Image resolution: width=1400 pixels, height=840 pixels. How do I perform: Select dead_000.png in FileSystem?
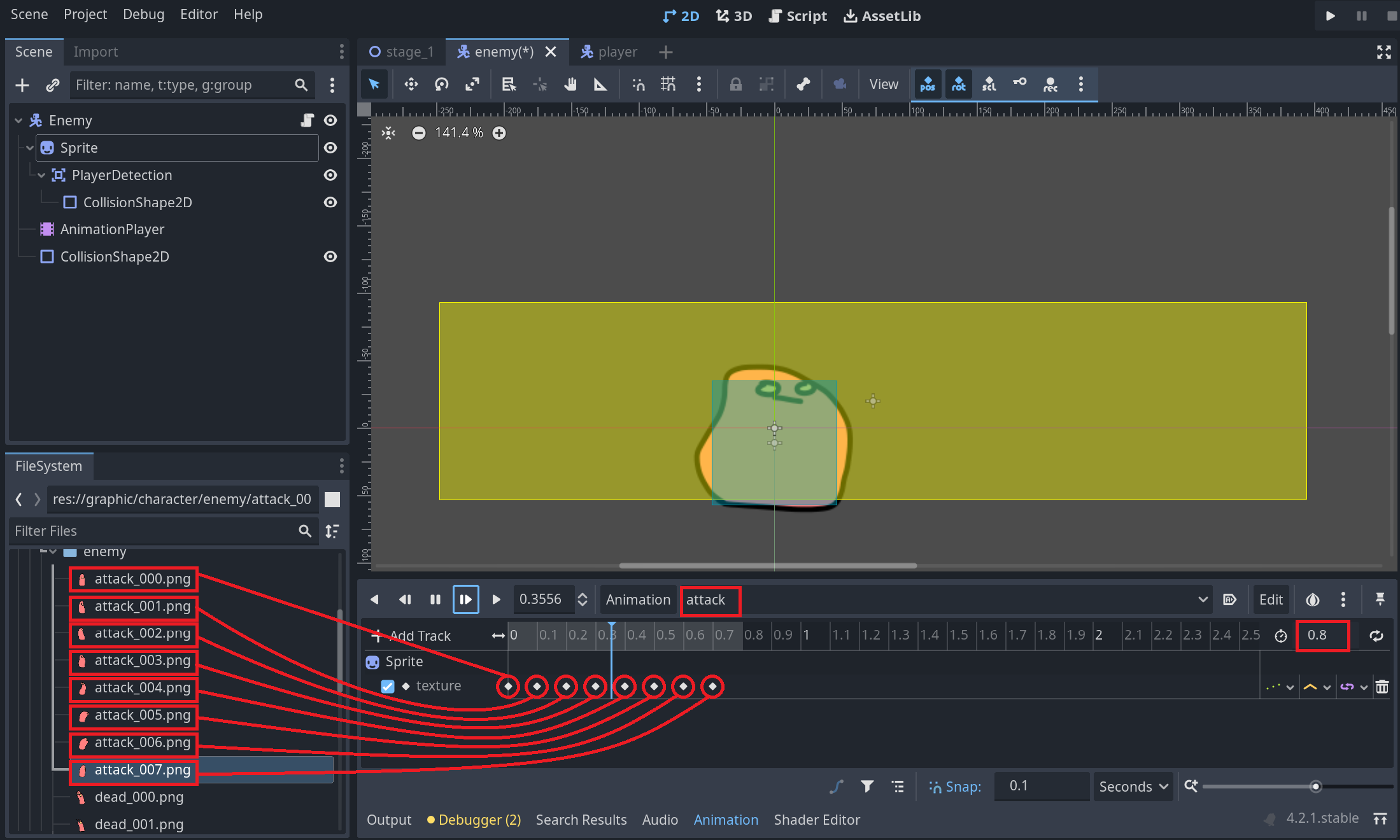coord(139,797)
